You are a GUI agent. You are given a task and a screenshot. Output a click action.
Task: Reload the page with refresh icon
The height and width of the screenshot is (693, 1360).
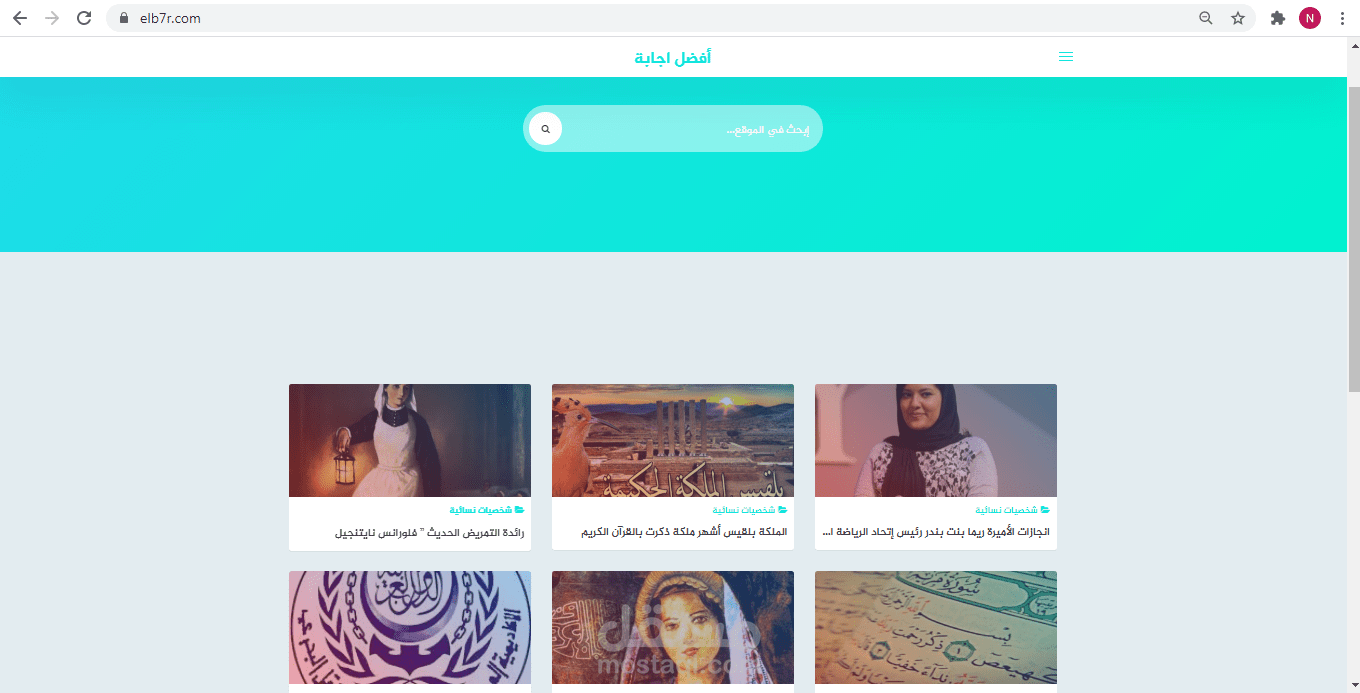(84, 18)
